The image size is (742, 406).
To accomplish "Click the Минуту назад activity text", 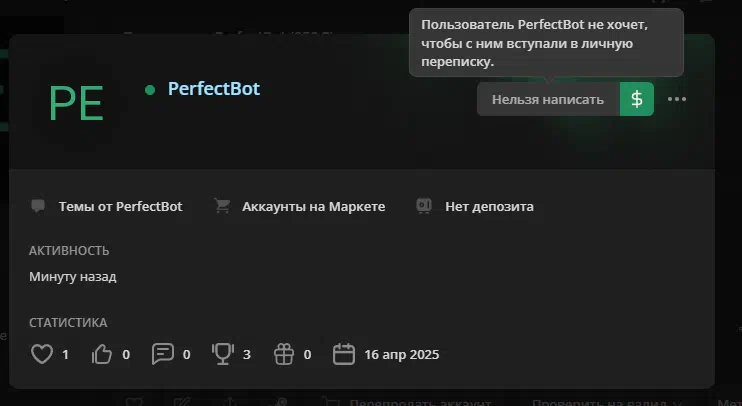I will point(73,276).
